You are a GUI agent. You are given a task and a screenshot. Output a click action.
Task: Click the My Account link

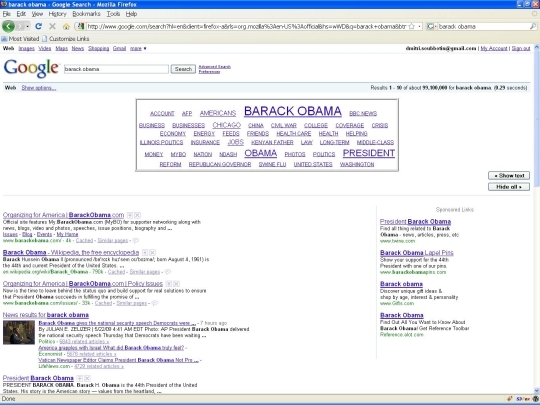[494, 49]
